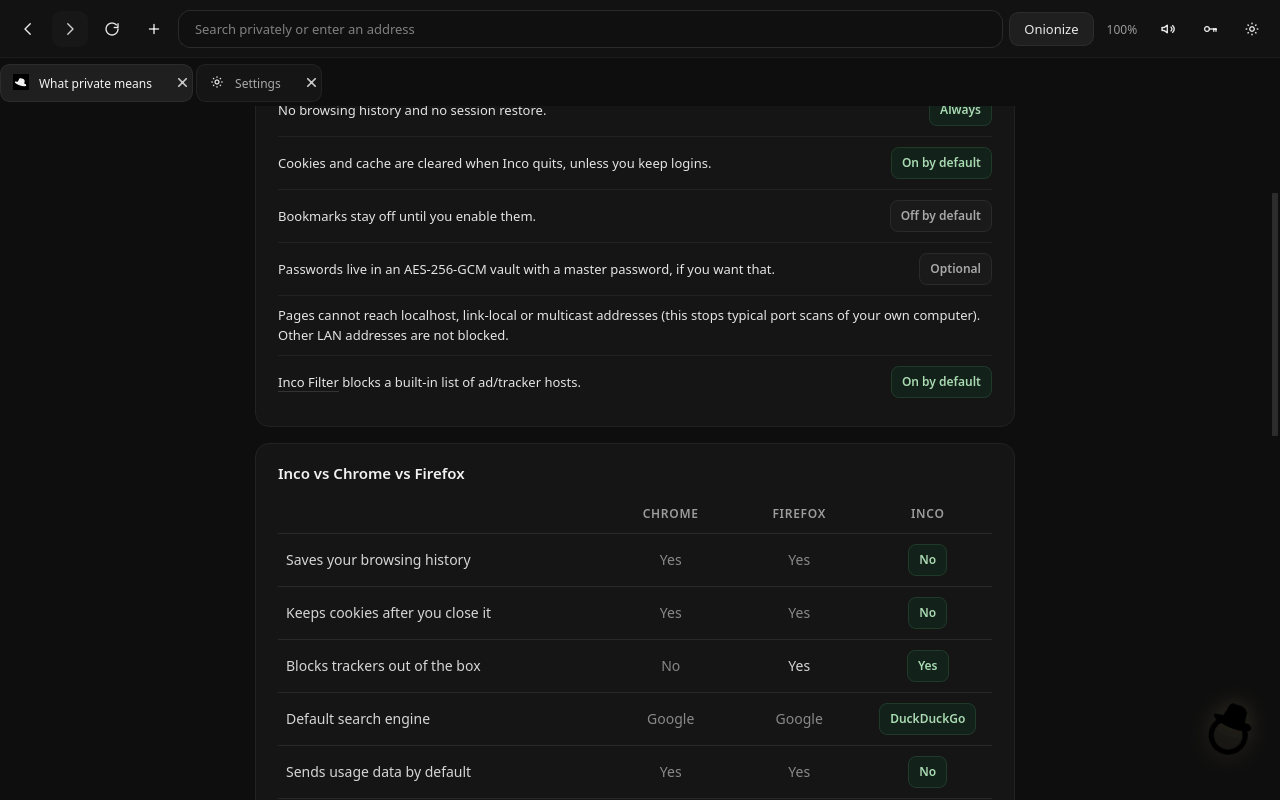1280x800 pixels.
Task: Open the 100% zoom level indicator
Action: click(x=1122, y=29)
